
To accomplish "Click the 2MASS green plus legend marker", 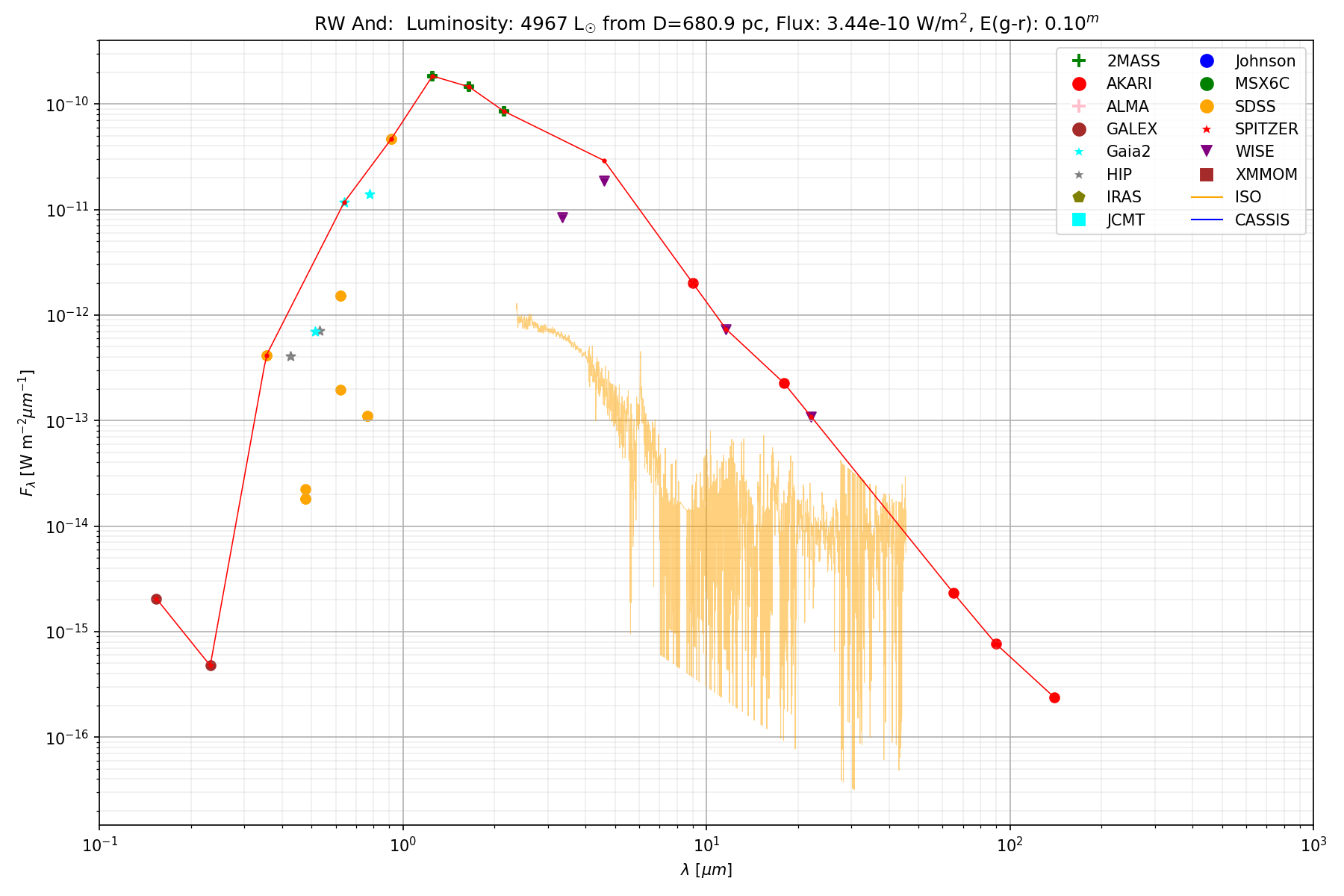I will pos(1078,61).
